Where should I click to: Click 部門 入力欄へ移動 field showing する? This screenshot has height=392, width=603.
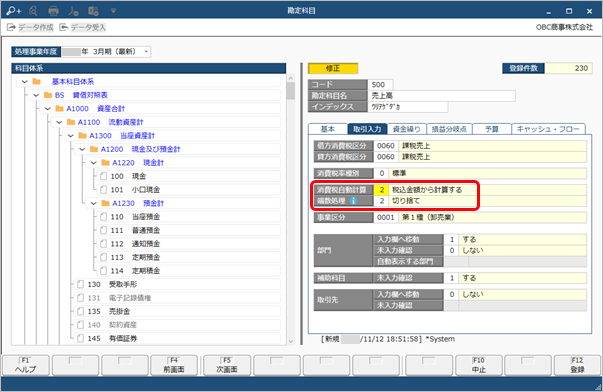pyautogui.click(x=516, y=239)
